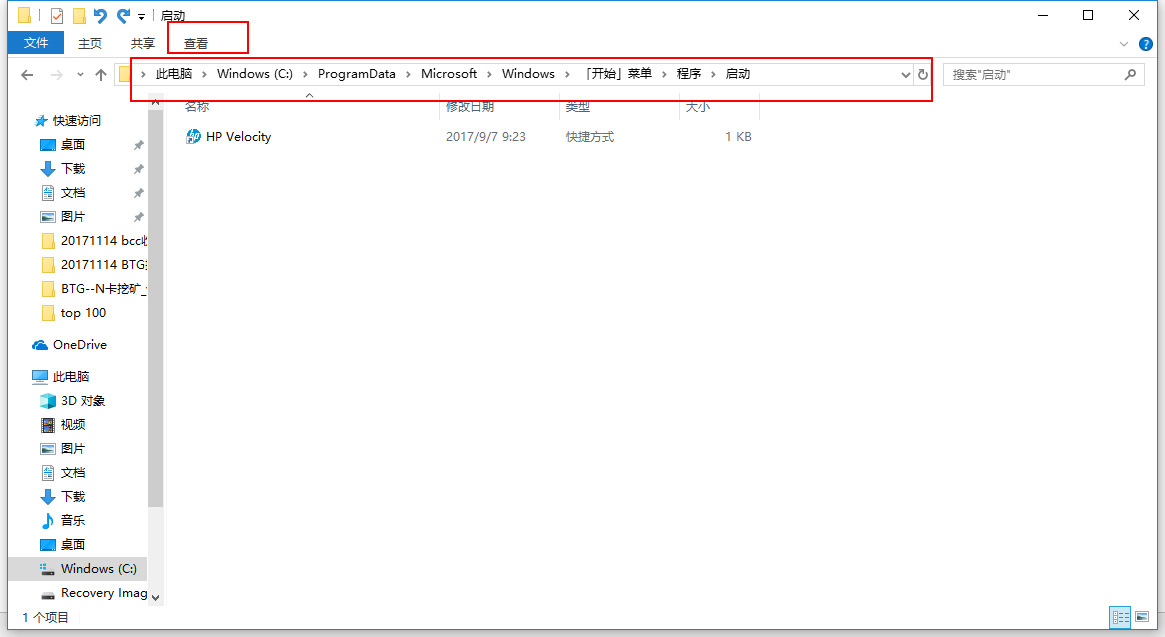Refresh the current folder view

923,75
